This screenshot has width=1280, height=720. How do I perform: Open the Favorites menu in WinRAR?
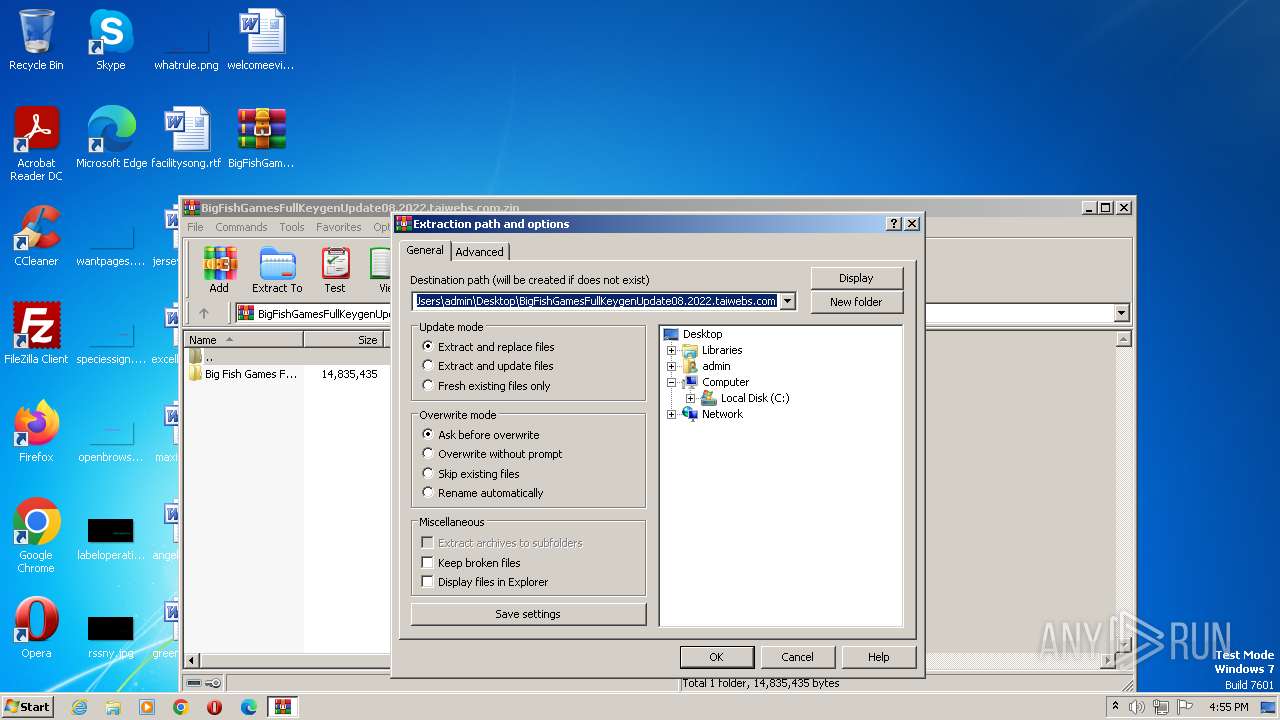(x=339, y=227)
